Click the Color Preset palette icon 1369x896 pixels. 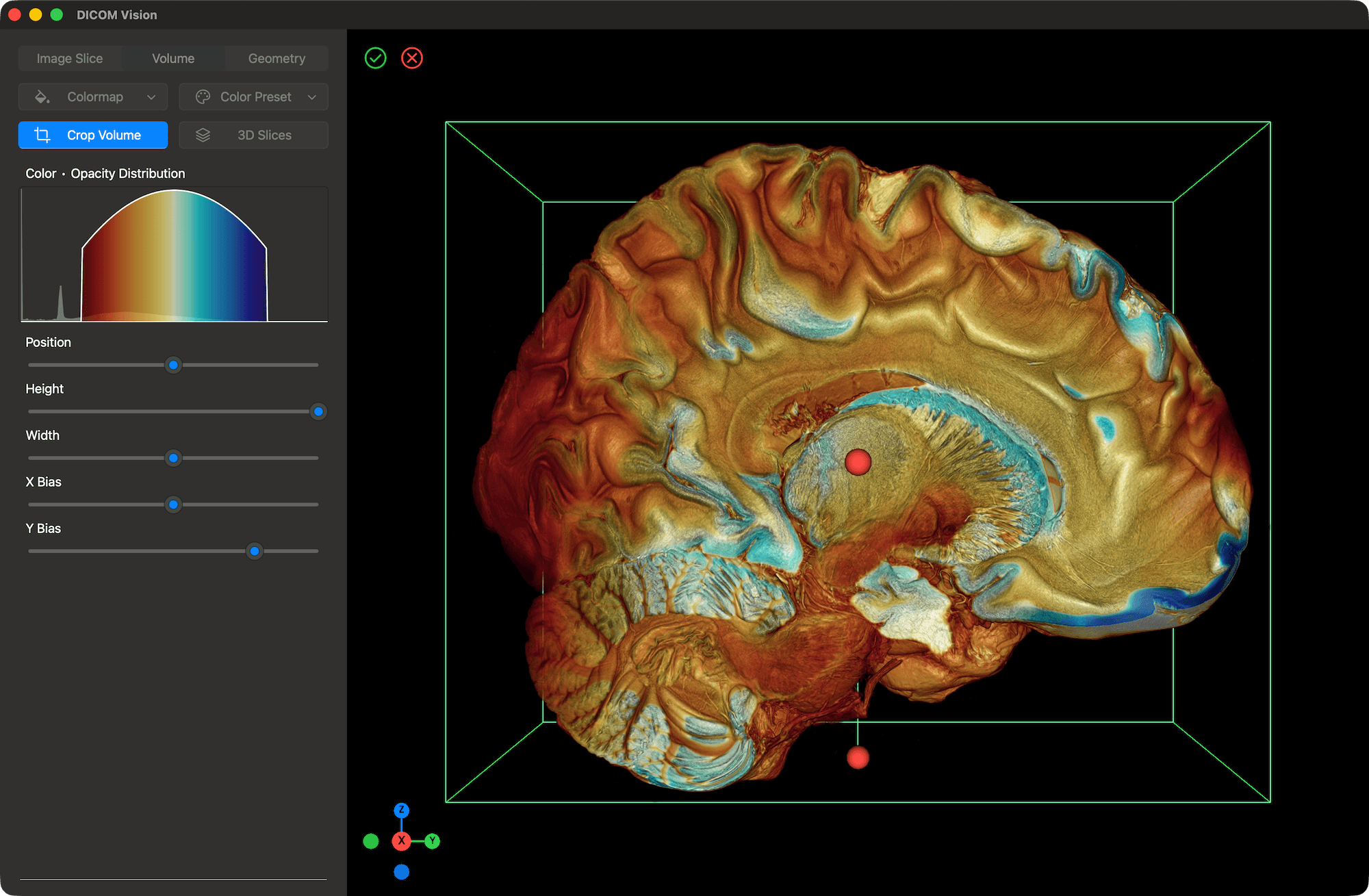click(203, 97)
